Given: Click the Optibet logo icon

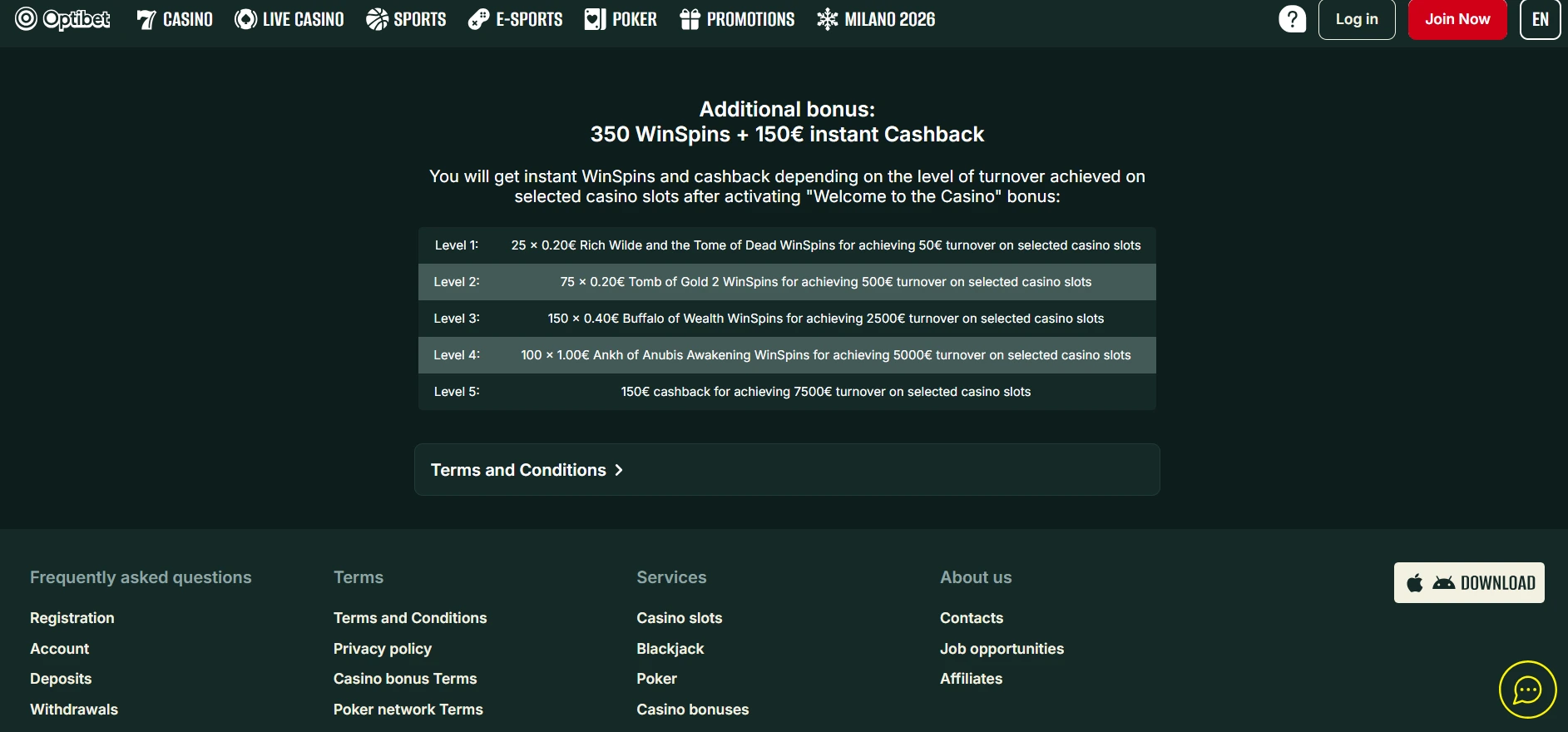Looking at the screenshot, I should pyautogui.click(x=27, y=18).
